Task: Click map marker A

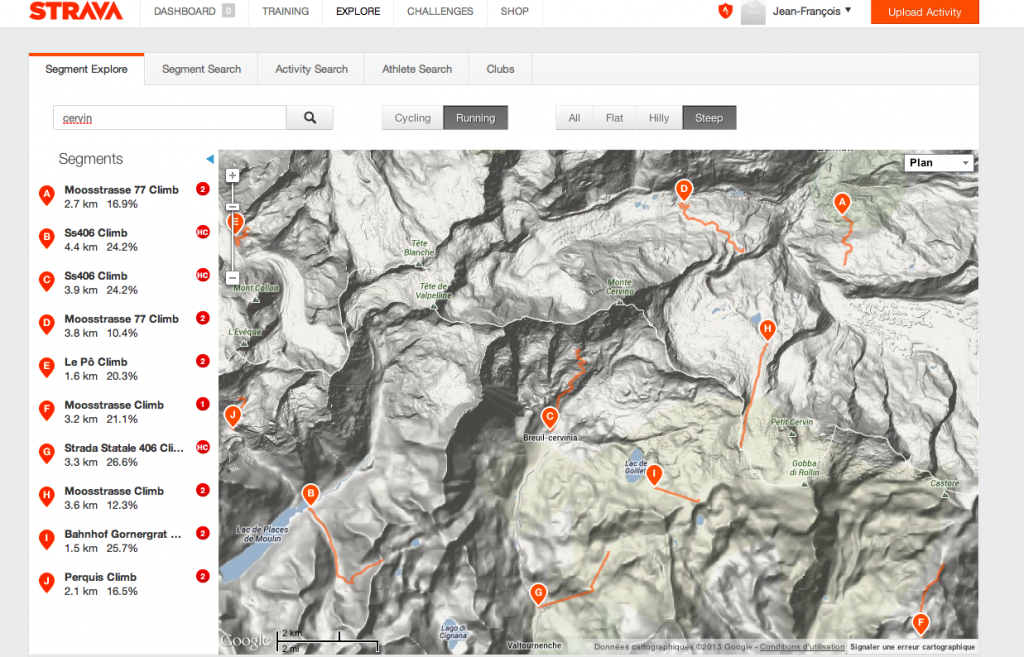Action: [x=842, y=203]
